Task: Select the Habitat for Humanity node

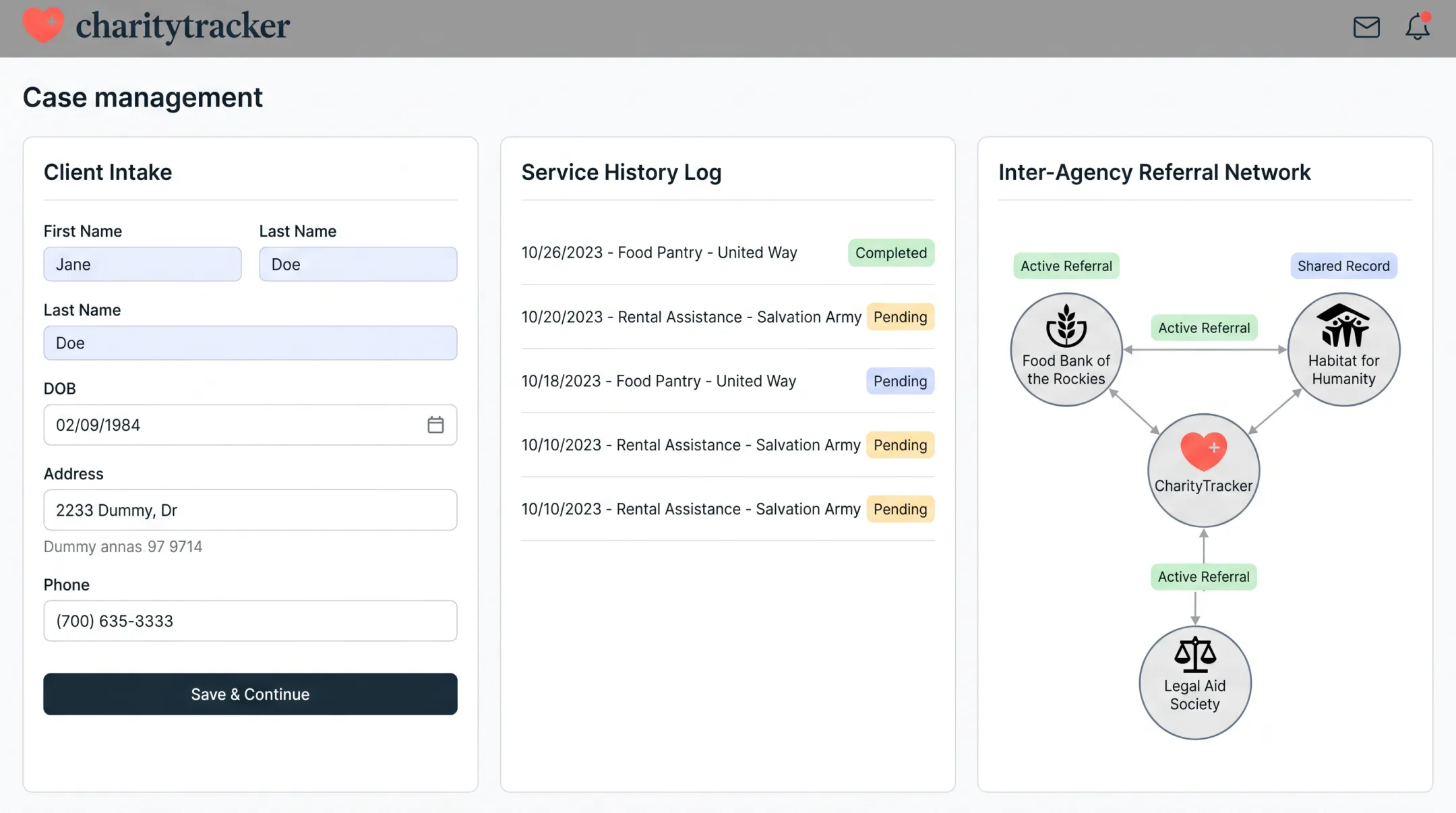Action: (1343, 349)
